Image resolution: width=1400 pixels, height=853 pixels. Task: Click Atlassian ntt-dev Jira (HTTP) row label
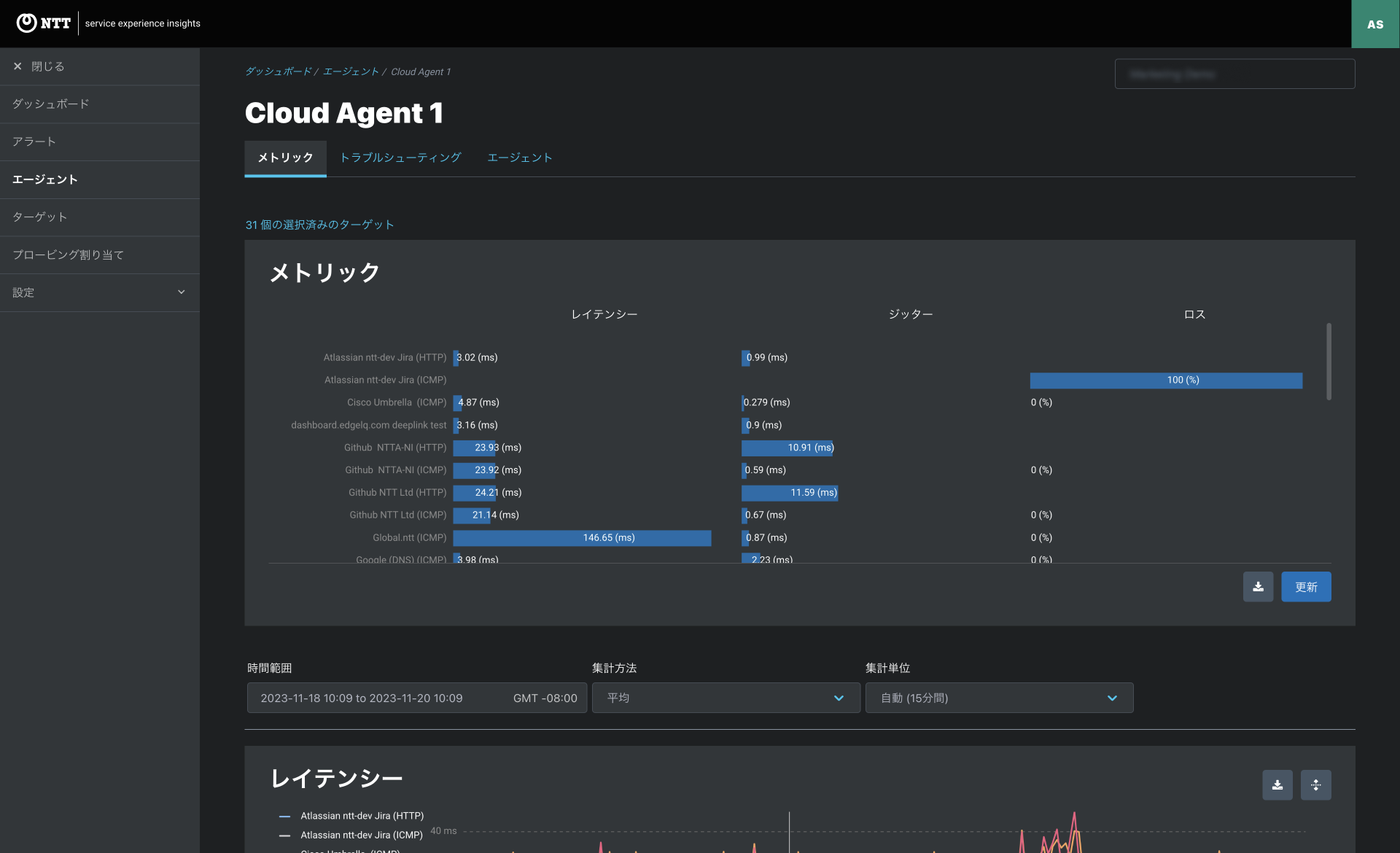pos(385,357)
